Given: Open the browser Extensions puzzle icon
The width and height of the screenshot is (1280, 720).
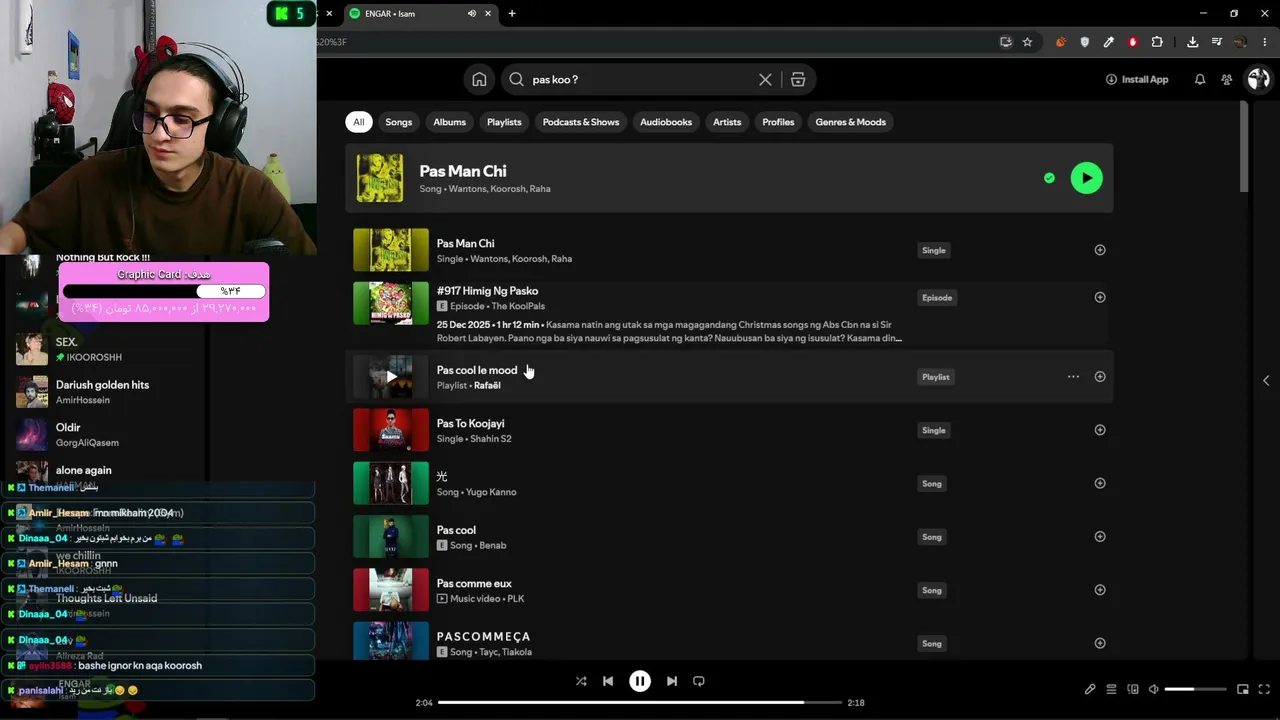Looking at the screenshot, I should point(1157,42).
